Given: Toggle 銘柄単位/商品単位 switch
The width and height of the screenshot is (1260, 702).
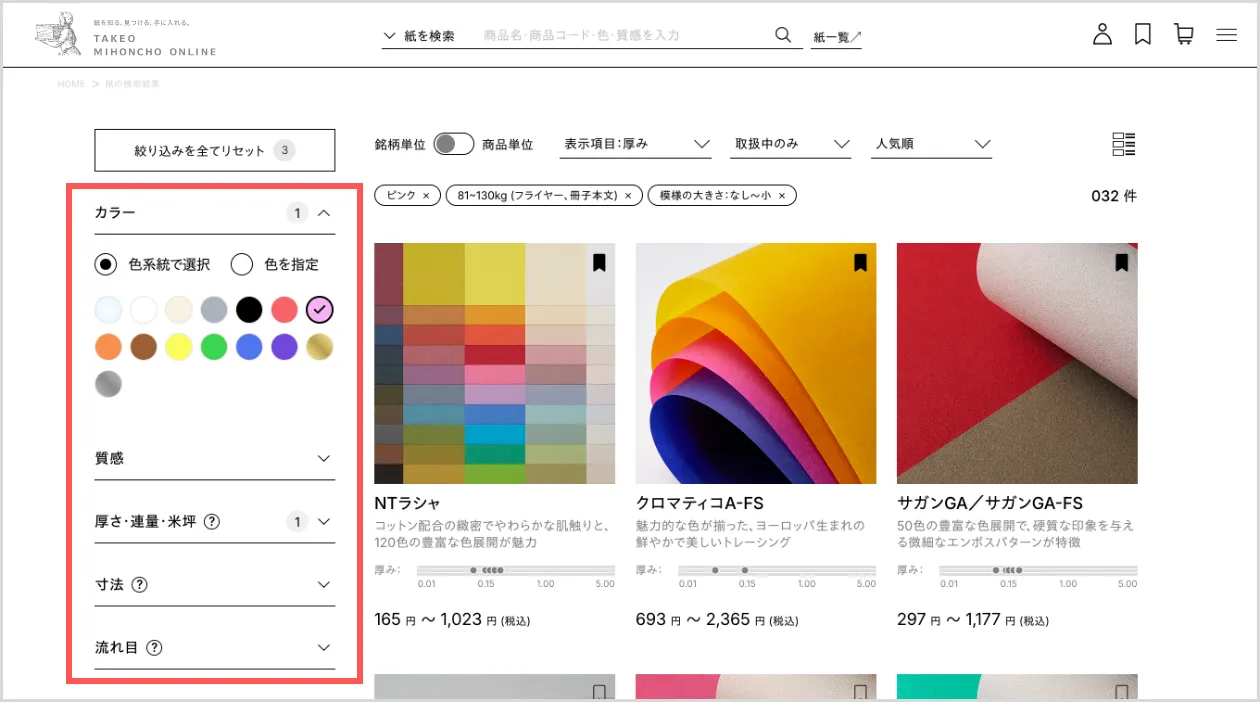Looking at the screenshot, I should (x=453, y=144).
